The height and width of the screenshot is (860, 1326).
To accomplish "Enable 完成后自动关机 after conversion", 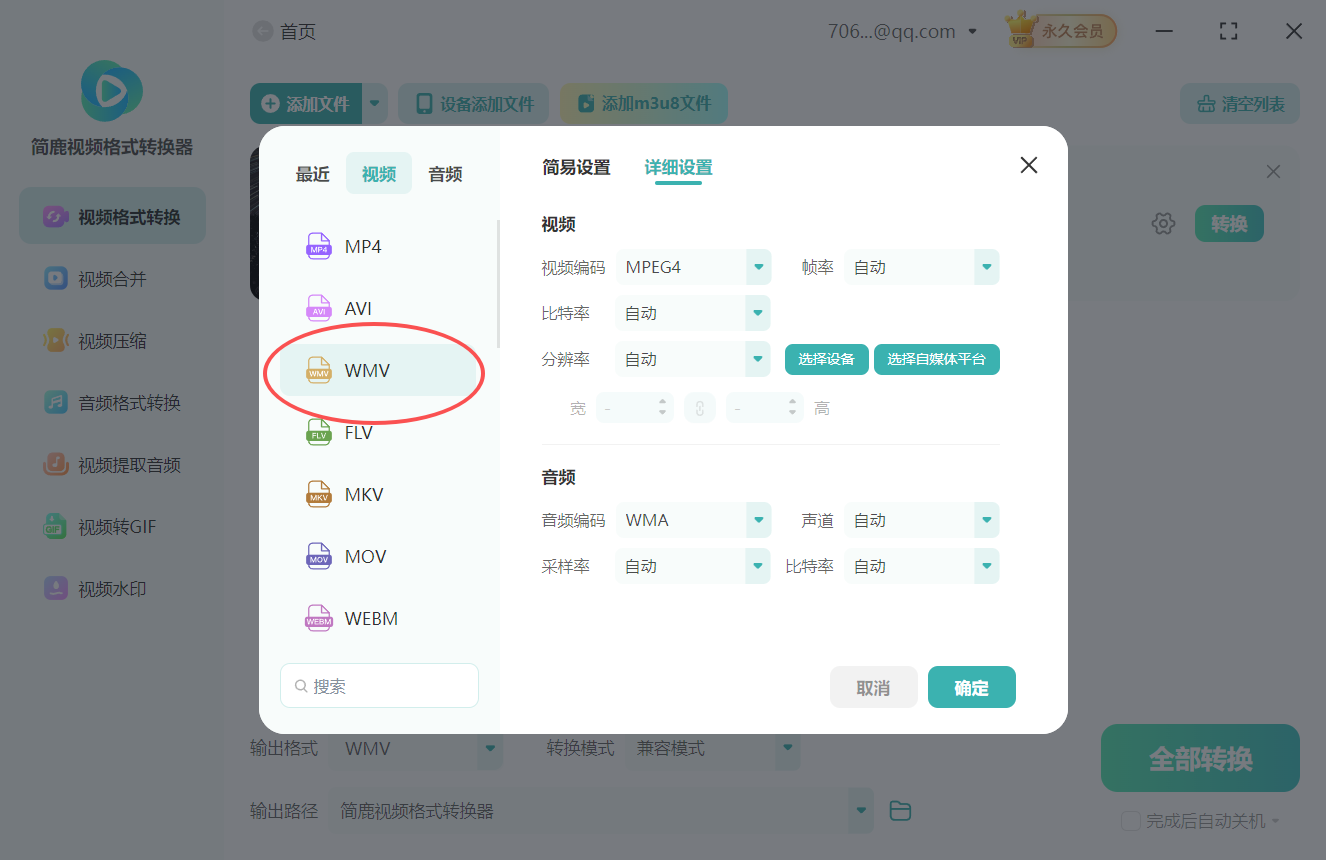I will tap(1130, 820).
